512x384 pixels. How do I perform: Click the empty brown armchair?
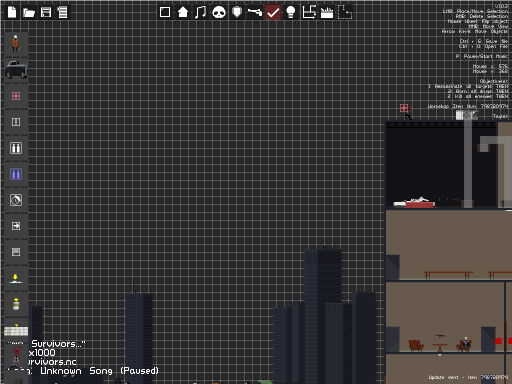click(416, 346)
